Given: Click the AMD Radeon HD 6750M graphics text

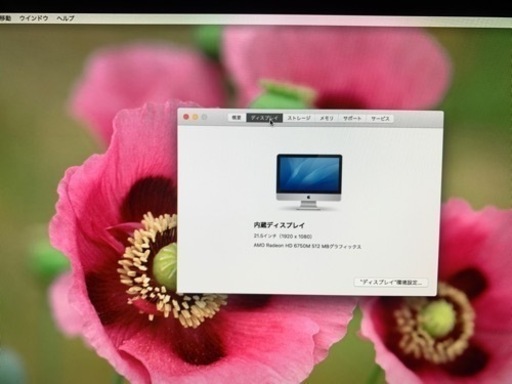Looking at the screenshot, I should pyautogui.click(x=307, y=246).
